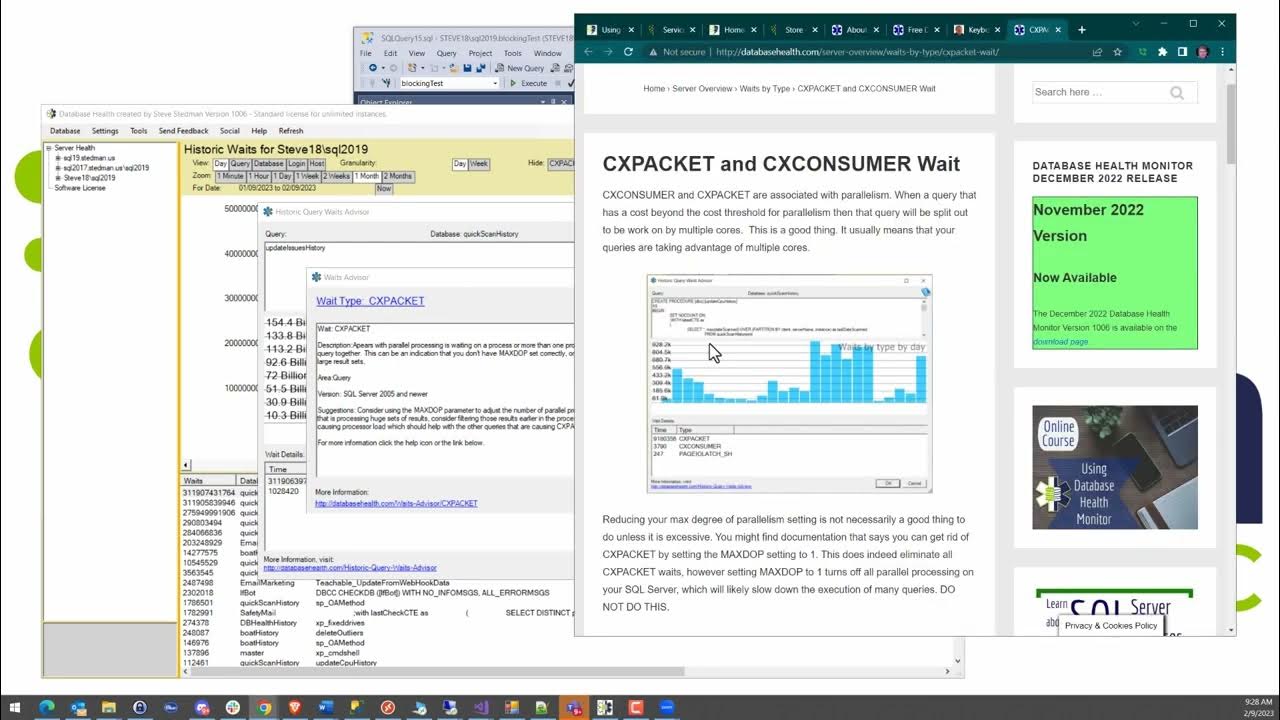Set Zoom to 1 Month
The height and width of the screenshot is (720, 1280).
click(367, 176)
